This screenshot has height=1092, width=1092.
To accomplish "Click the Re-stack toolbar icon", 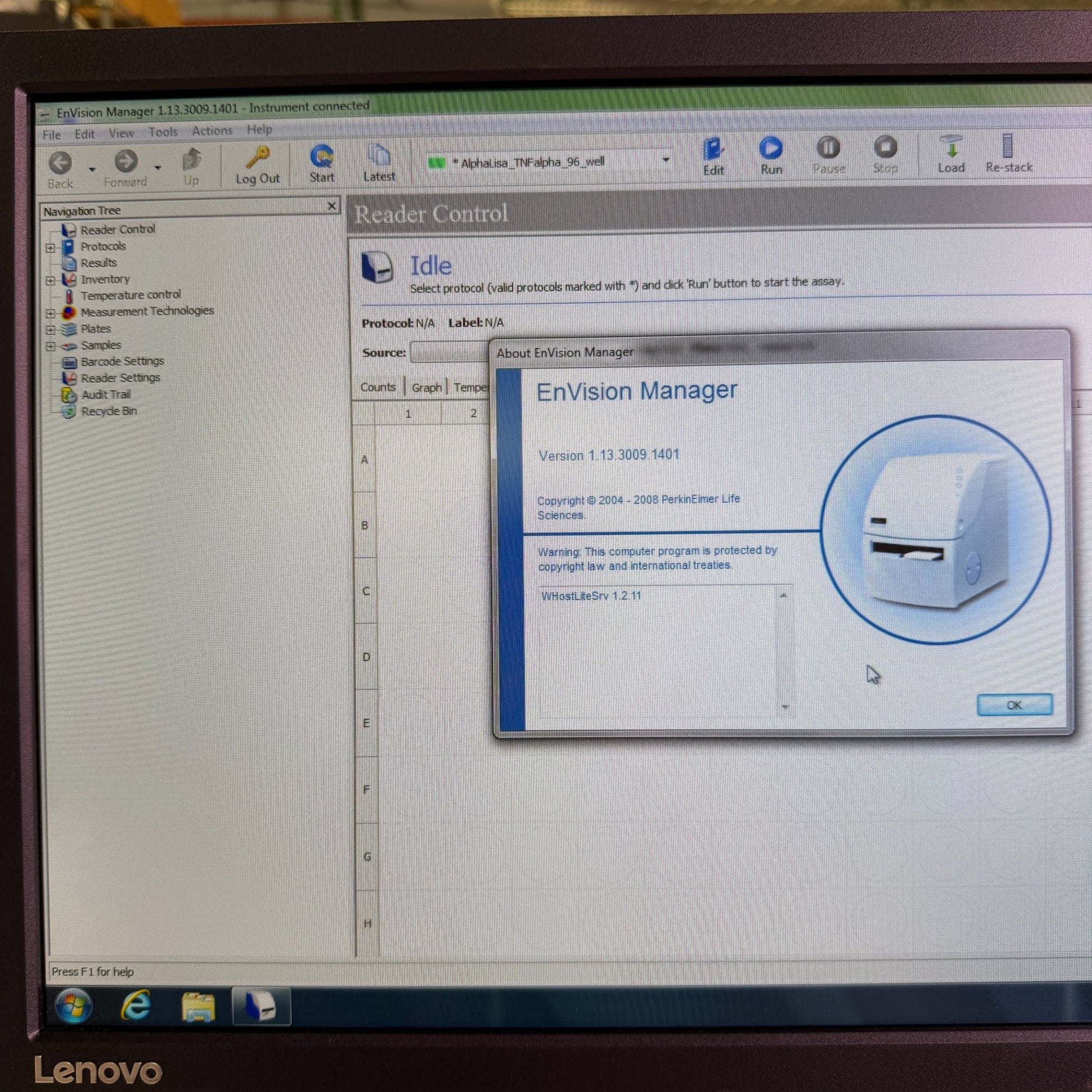I will point(1007,146).
